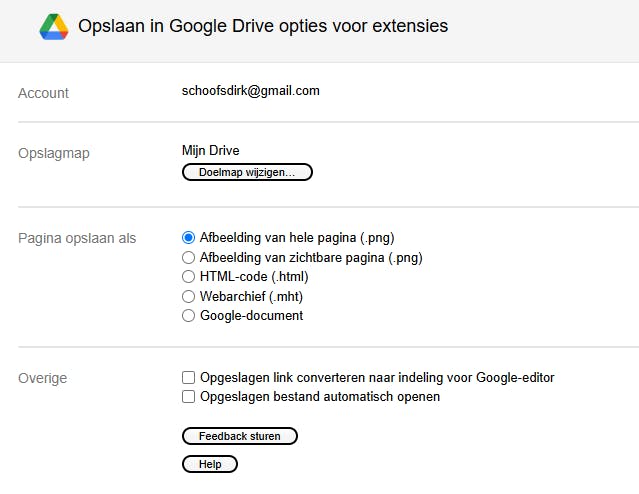This screenshot has width=639, height=494.
Task: Toggle 'Opgeslagen bestand automatisch openen' checkbox
Action: click(x=188, y=397)
